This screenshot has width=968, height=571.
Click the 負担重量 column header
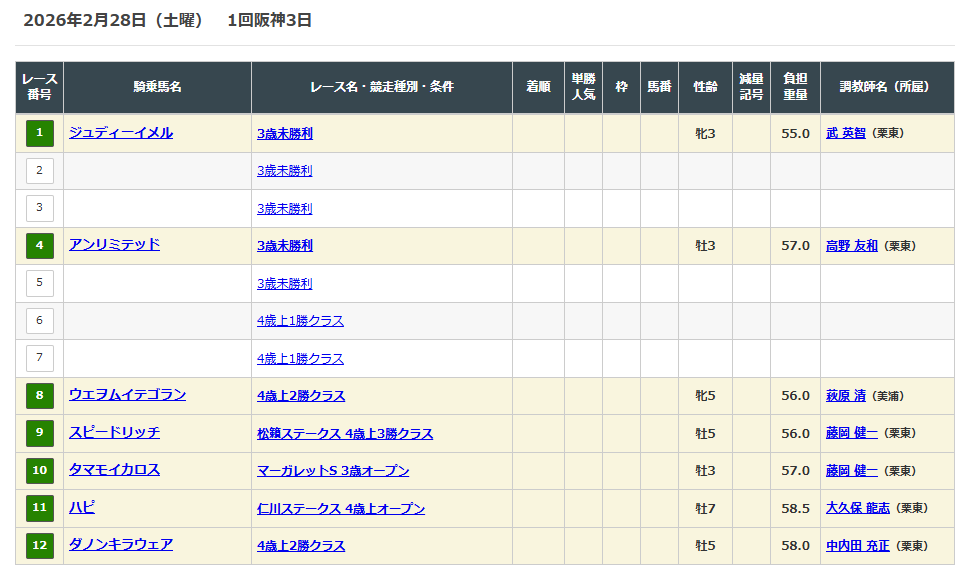795,87
